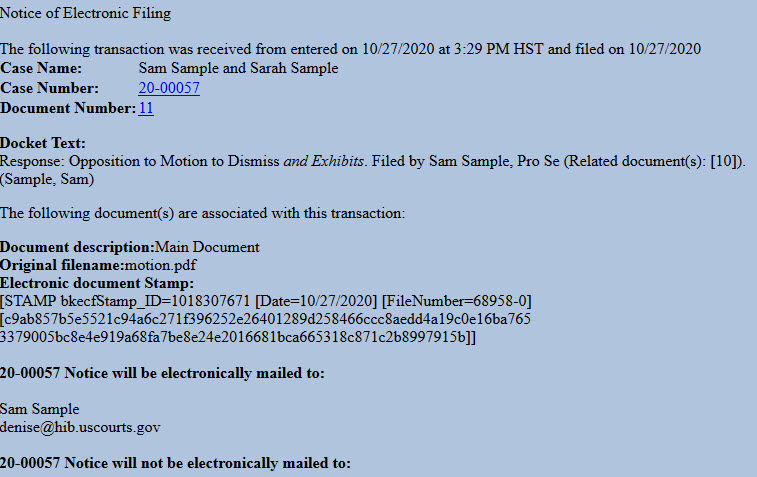
Task: Click the related document [10] reference
Action: 723,161
